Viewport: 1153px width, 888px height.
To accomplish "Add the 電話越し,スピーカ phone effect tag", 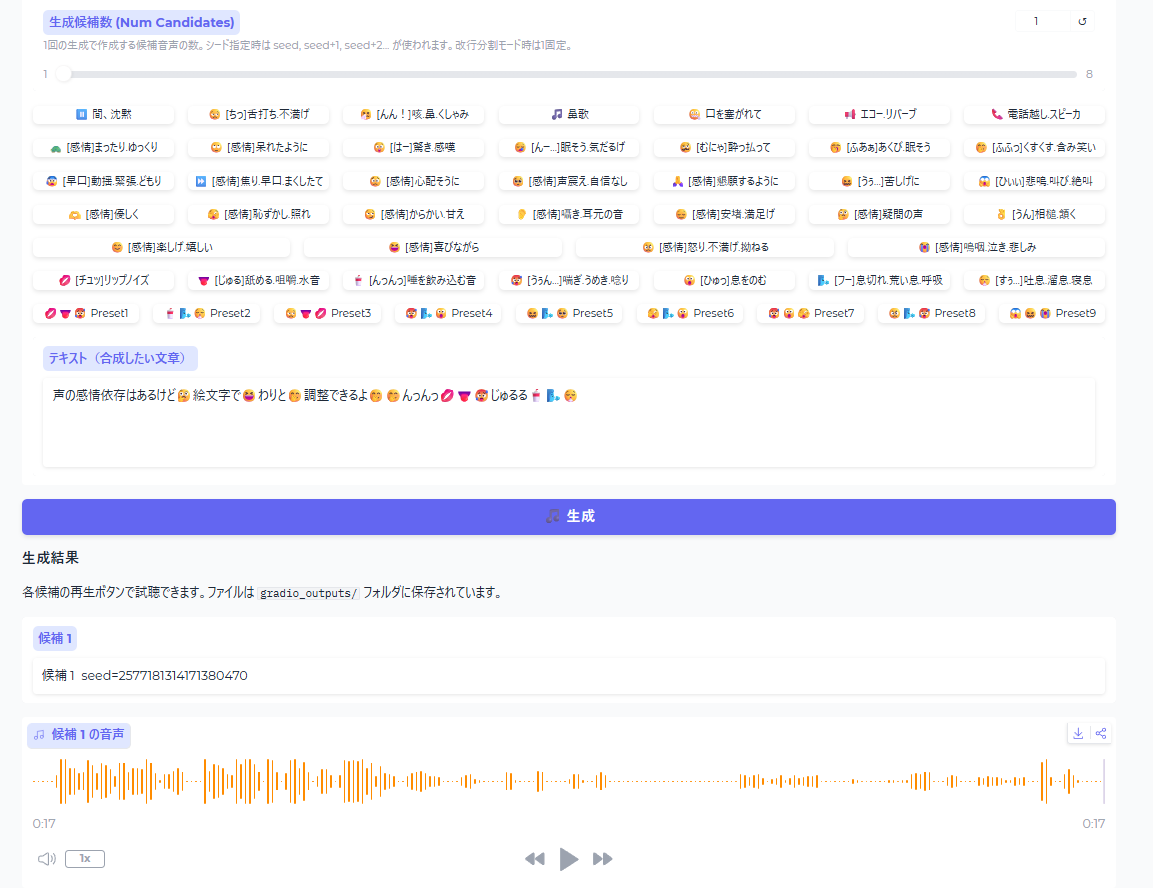I will pyautogui.click(x=1035, y=114).
